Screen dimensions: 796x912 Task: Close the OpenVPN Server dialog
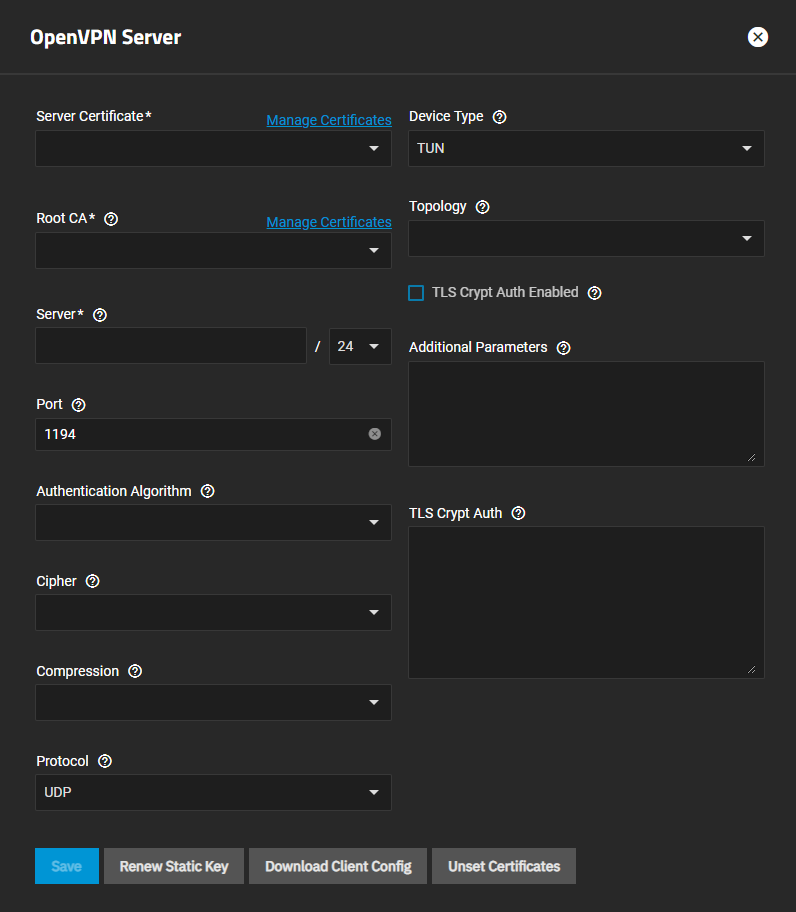click(758, 37)
